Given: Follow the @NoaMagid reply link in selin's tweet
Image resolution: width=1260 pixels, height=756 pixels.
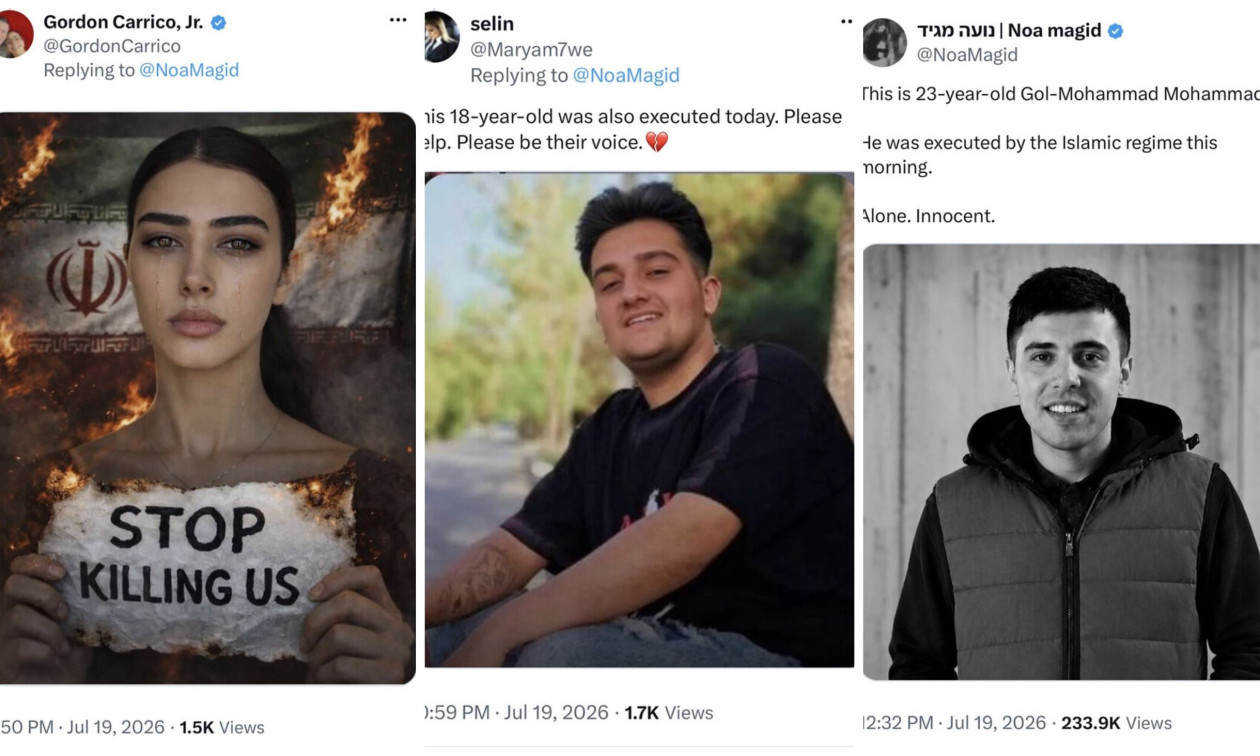Looking at the screenshot, I should point(626,75).
